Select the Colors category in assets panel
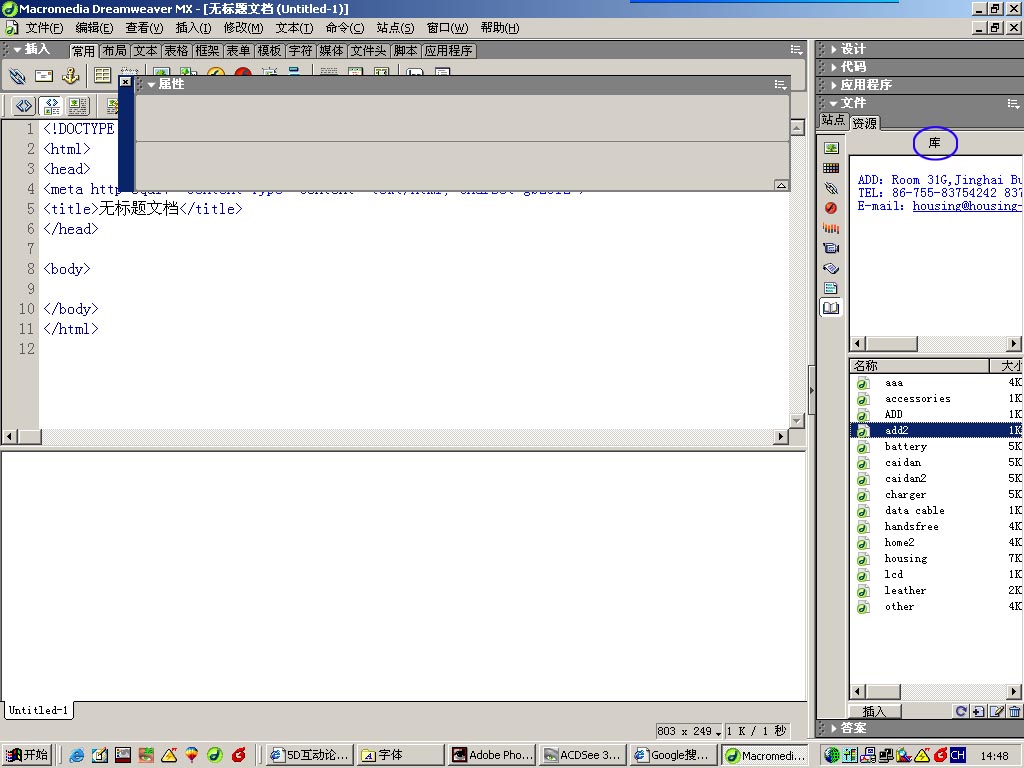The width and height of the screenshot is (1024, 768). click(831, 168)
